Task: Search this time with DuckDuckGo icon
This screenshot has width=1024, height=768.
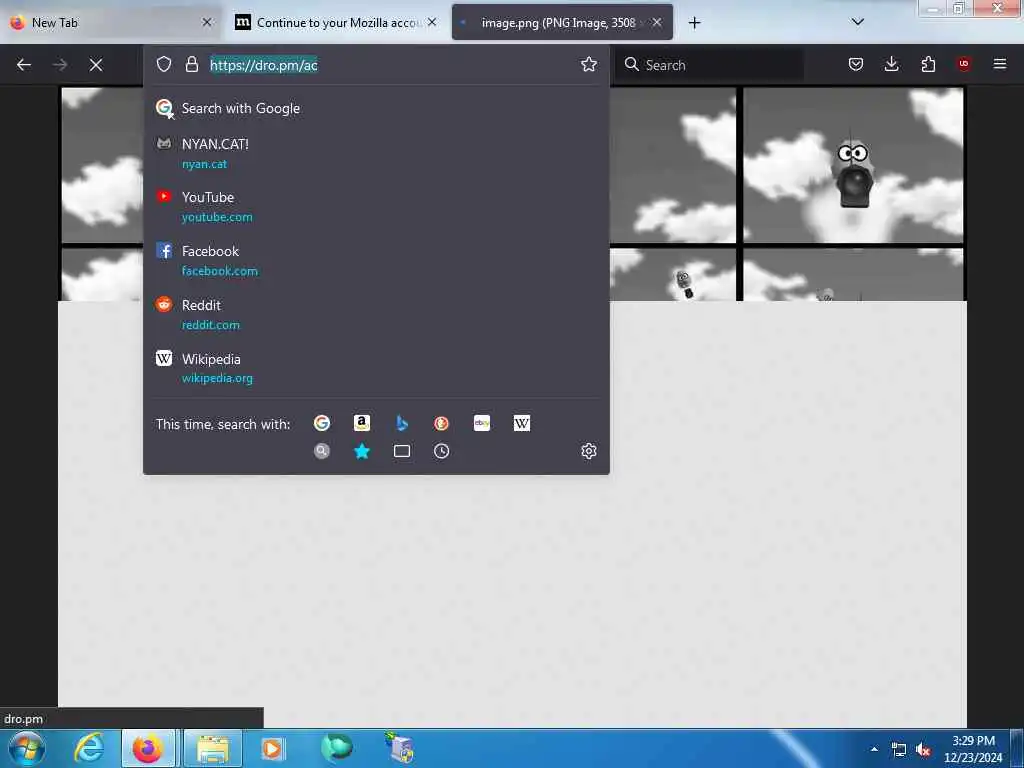Action: [441, 423]
